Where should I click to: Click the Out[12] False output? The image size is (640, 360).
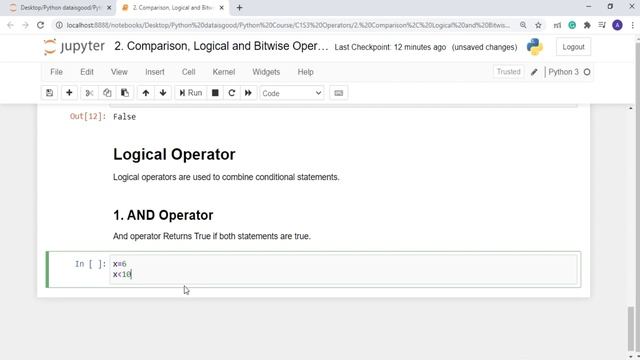coord(124,117)
